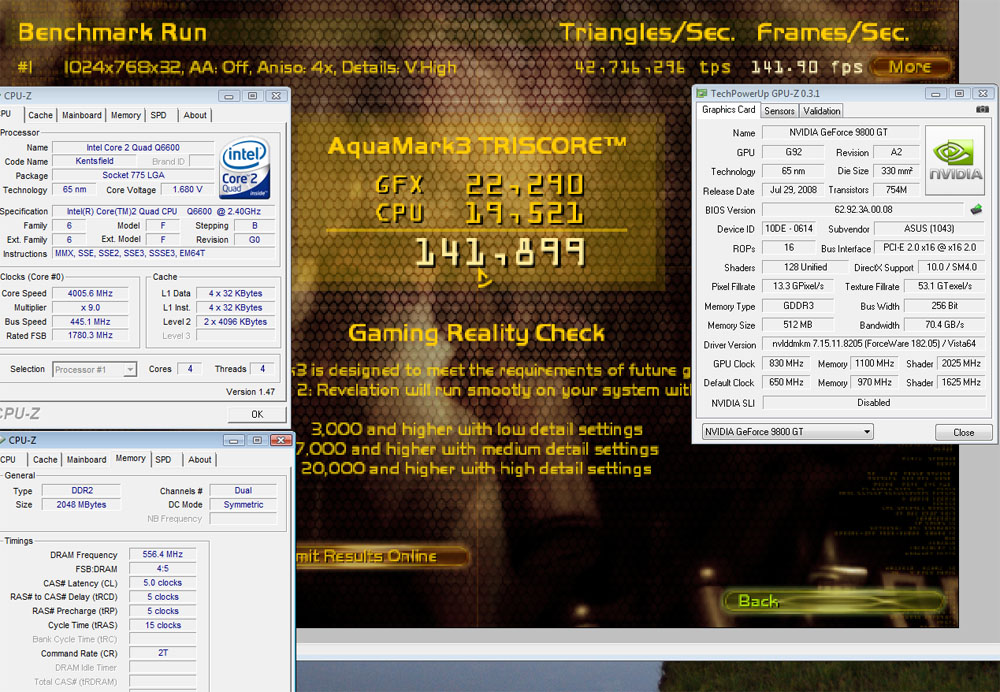Click the Shaders 128 Unified field

click(805, 267)
